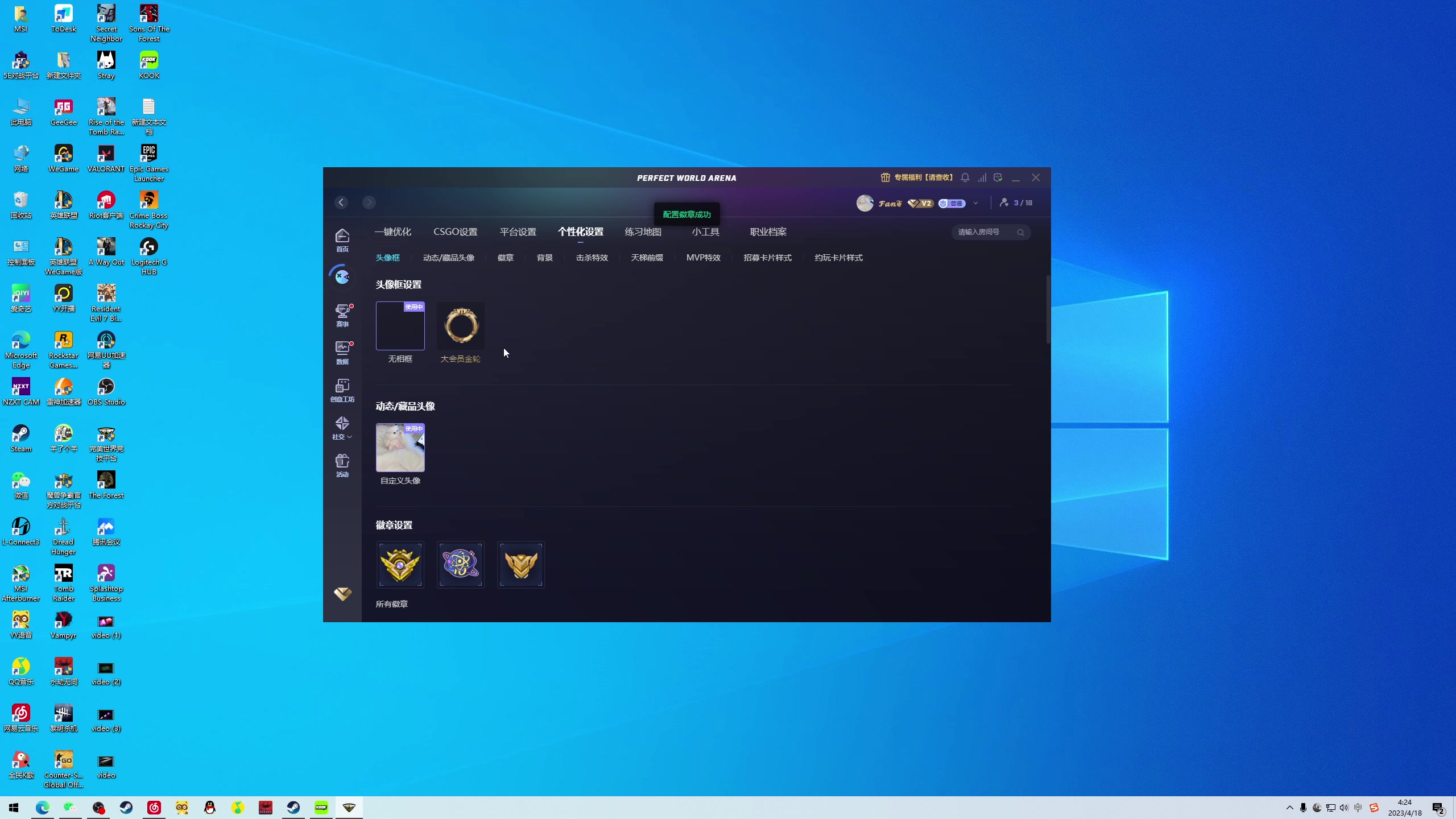Select the 无相框 avatar frame option

click(x=400, y=326)
